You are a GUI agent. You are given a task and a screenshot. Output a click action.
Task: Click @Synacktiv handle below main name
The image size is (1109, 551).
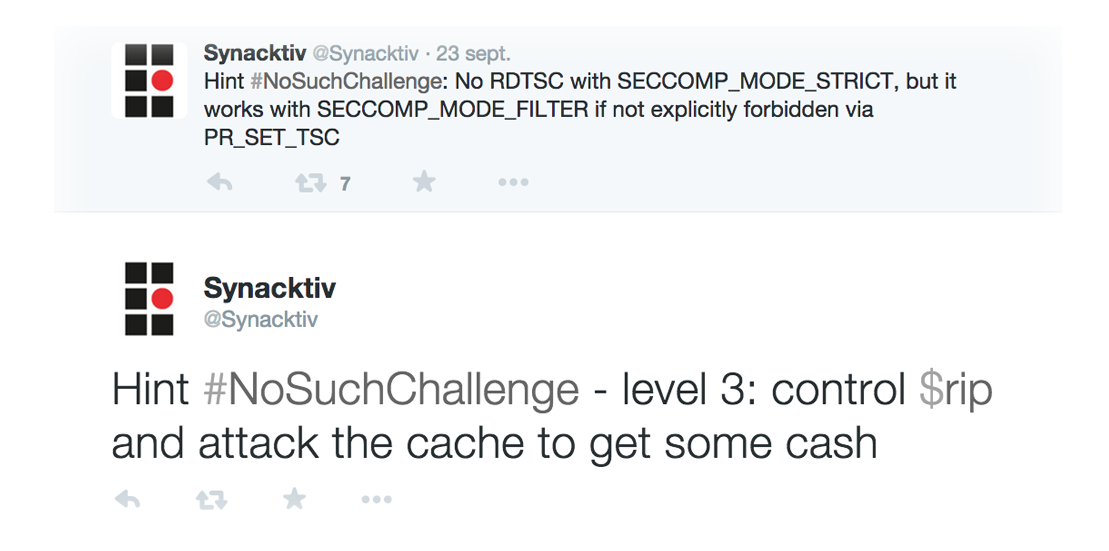(261, 320)
